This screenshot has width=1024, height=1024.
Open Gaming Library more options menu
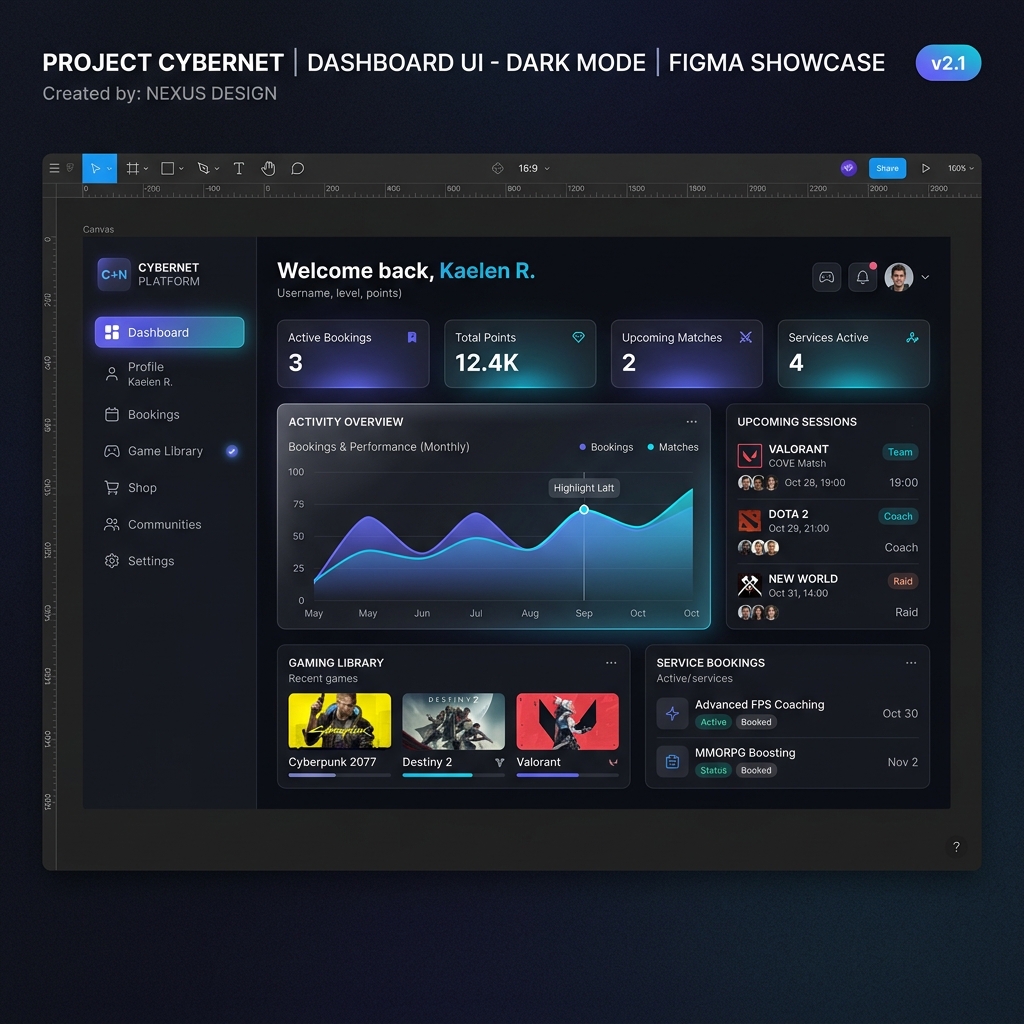611,663
